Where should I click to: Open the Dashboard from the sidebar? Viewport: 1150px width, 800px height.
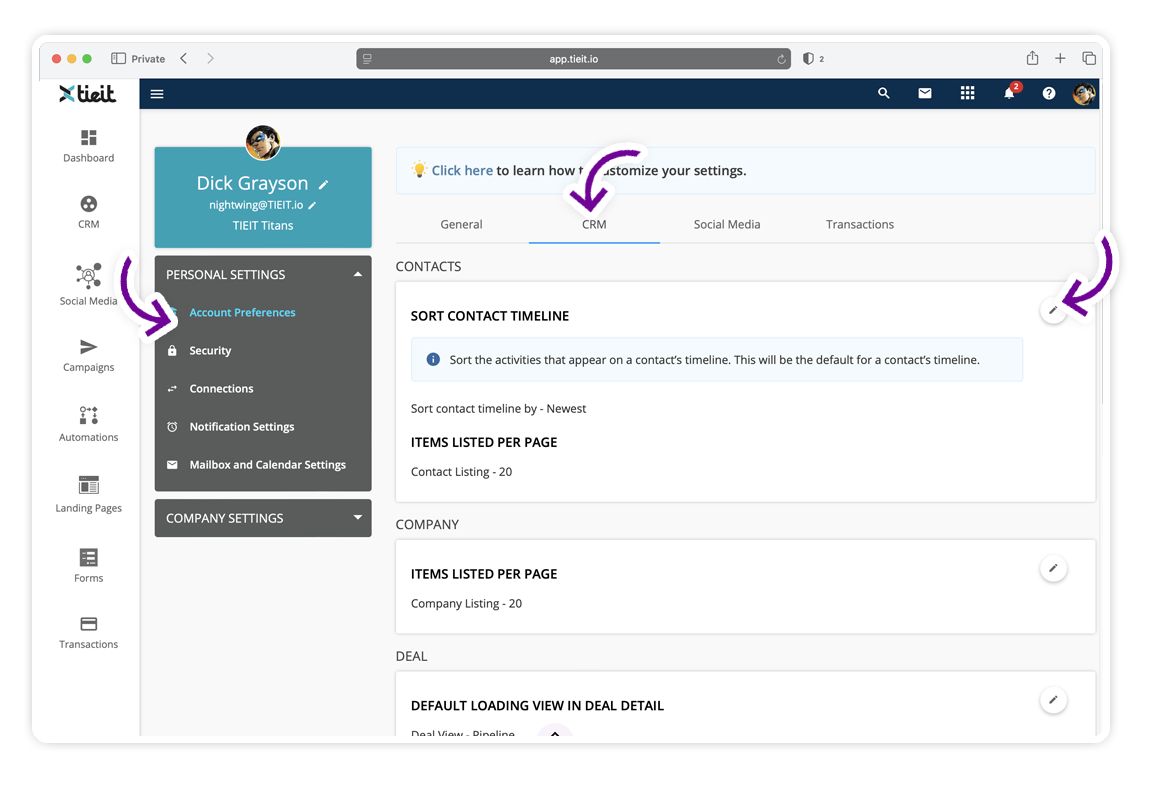89,146
